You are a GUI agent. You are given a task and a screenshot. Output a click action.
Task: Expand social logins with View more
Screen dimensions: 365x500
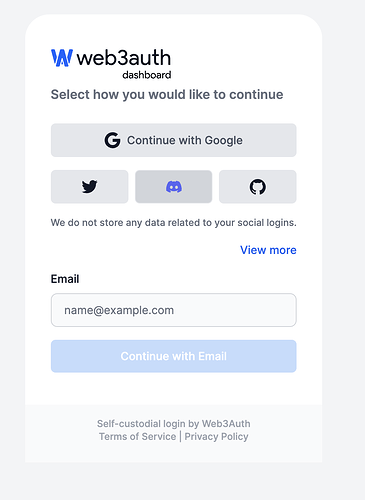pyautogui.click(x=268, y=250)
